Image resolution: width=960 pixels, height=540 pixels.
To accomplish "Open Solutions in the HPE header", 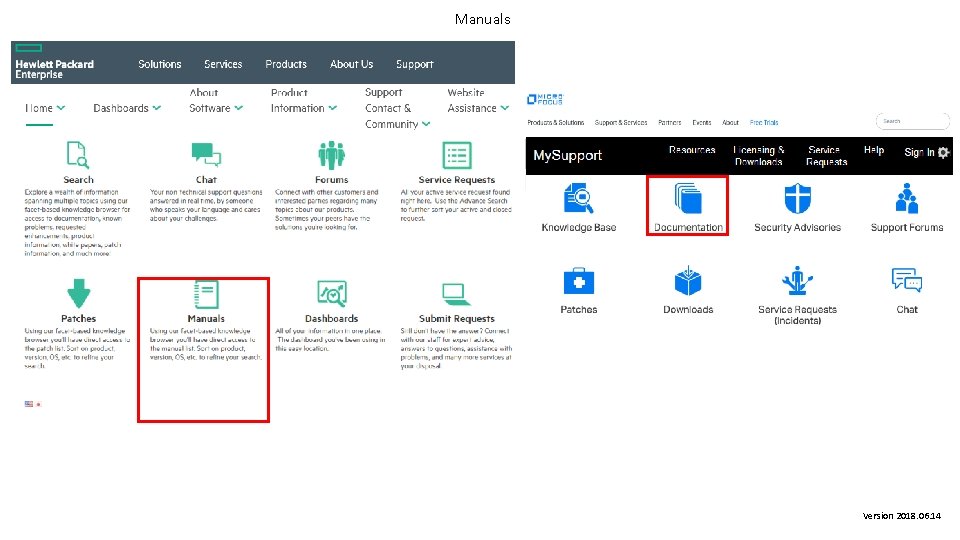I will click(160, 64).
